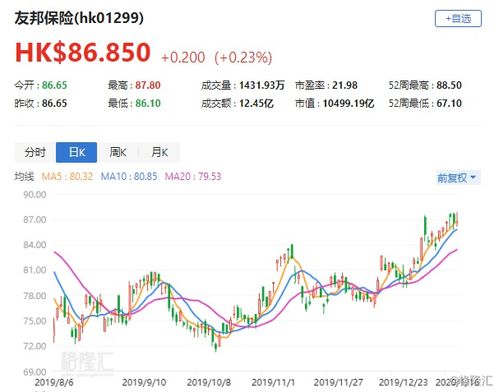The width and height of the screenshot is (499, 392).
Task: Click the 90.00 y-axis label
Action: tap(35, 194)
